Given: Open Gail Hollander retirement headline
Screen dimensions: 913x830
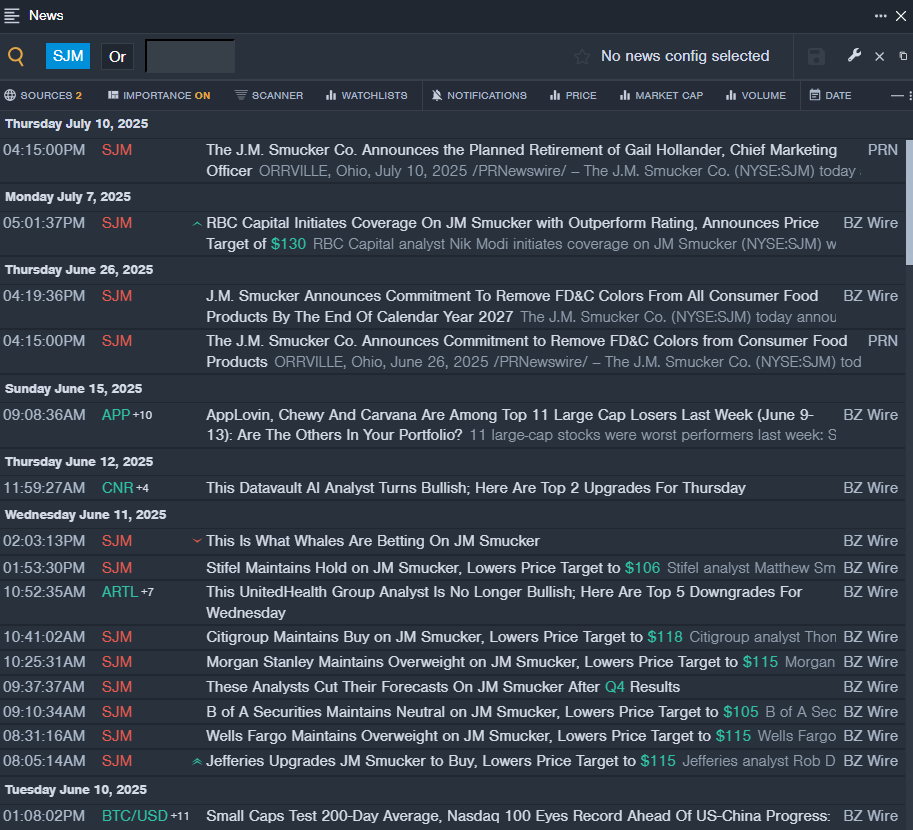Looking at the screenshot, I should (521, 160).
